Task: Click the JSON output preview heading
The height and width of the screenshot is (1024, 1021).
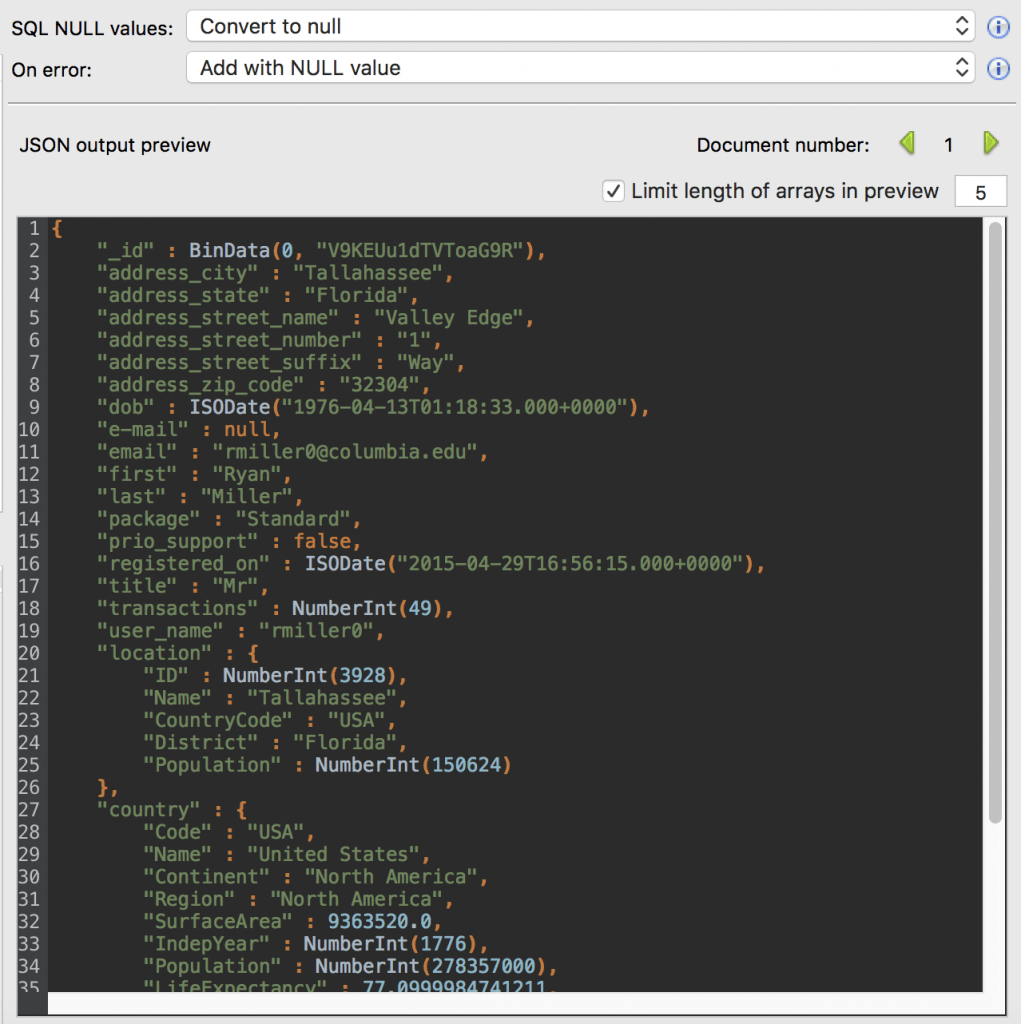Action: click(x=115, y=144)
